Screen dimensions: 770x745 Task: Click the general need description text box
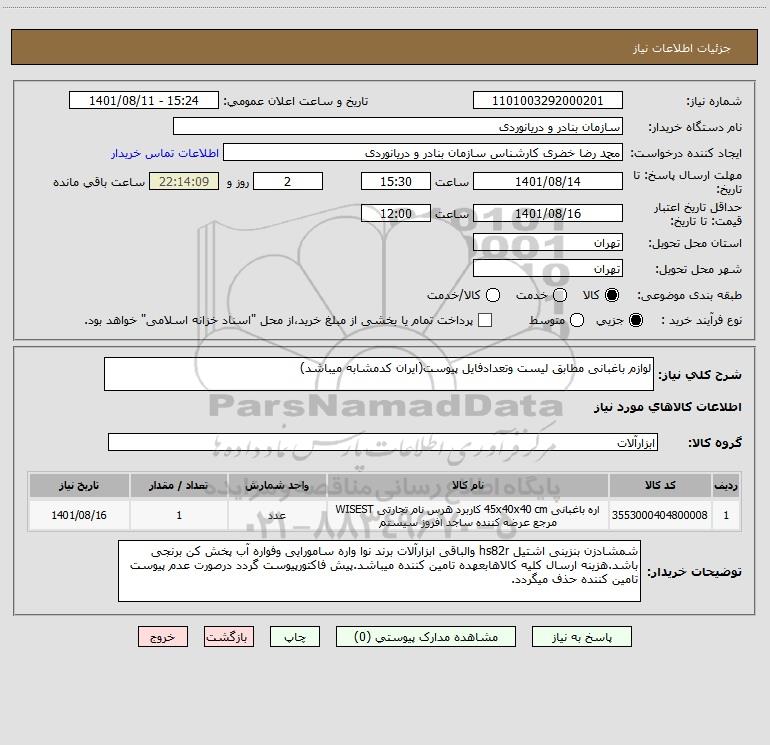click(x=379, y=374)
